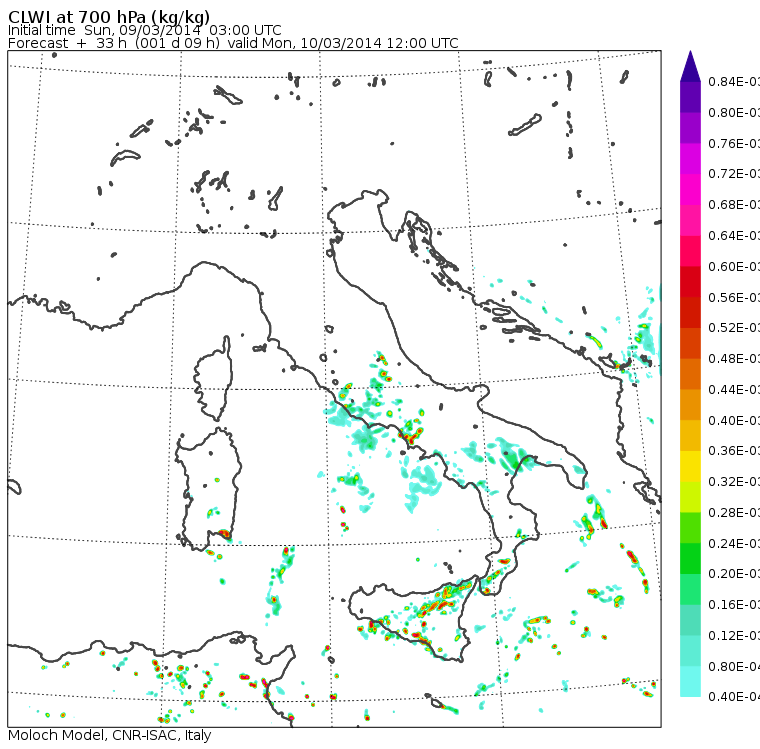The image size is (760, 749).
Task: Select the 'Initial time Sun, 09/03/2014 03:00 UTC' line
Action: 144,30
